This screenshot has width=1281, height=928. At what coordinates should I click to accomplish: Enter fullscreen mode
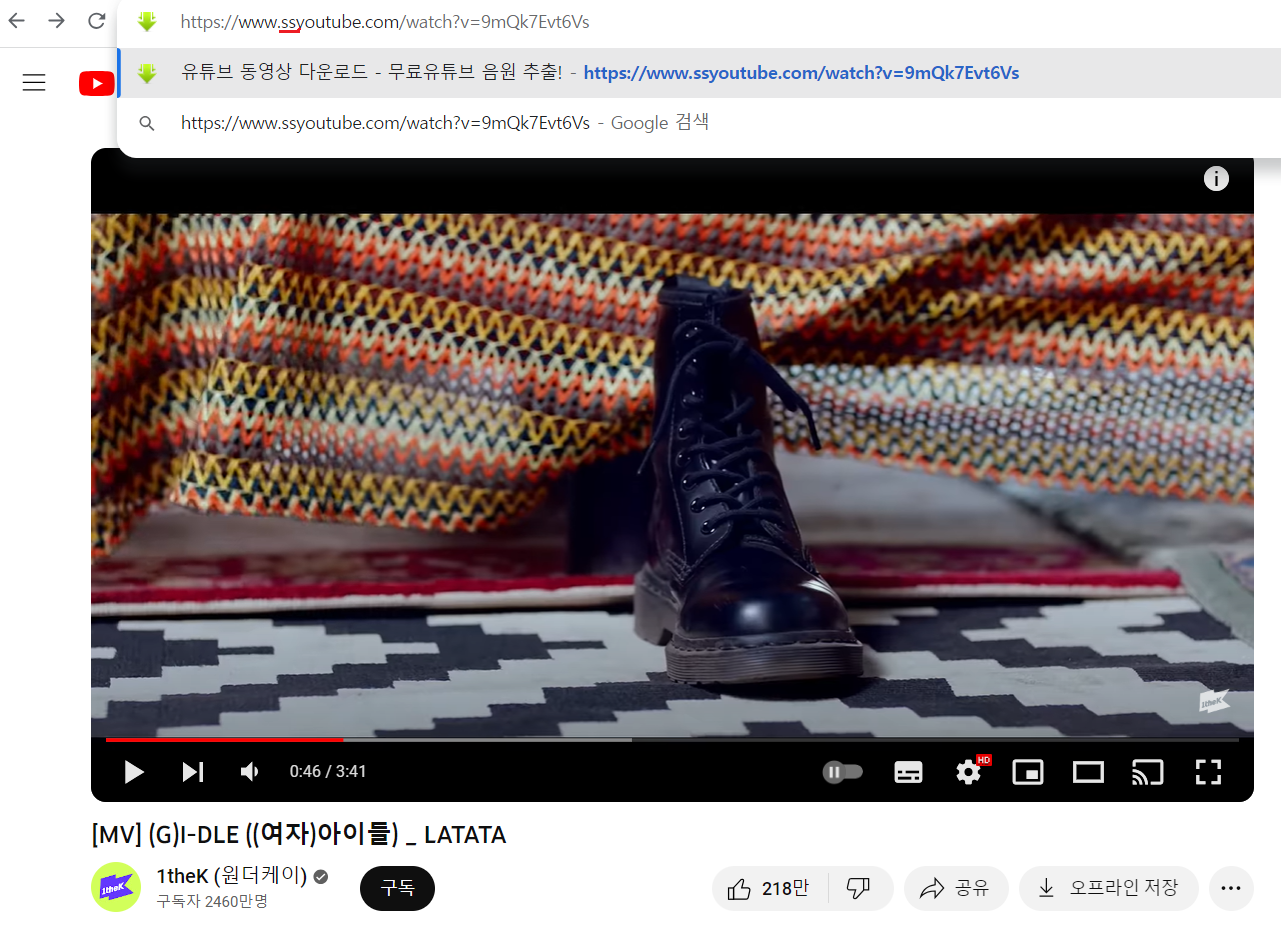pos(1209,771)
